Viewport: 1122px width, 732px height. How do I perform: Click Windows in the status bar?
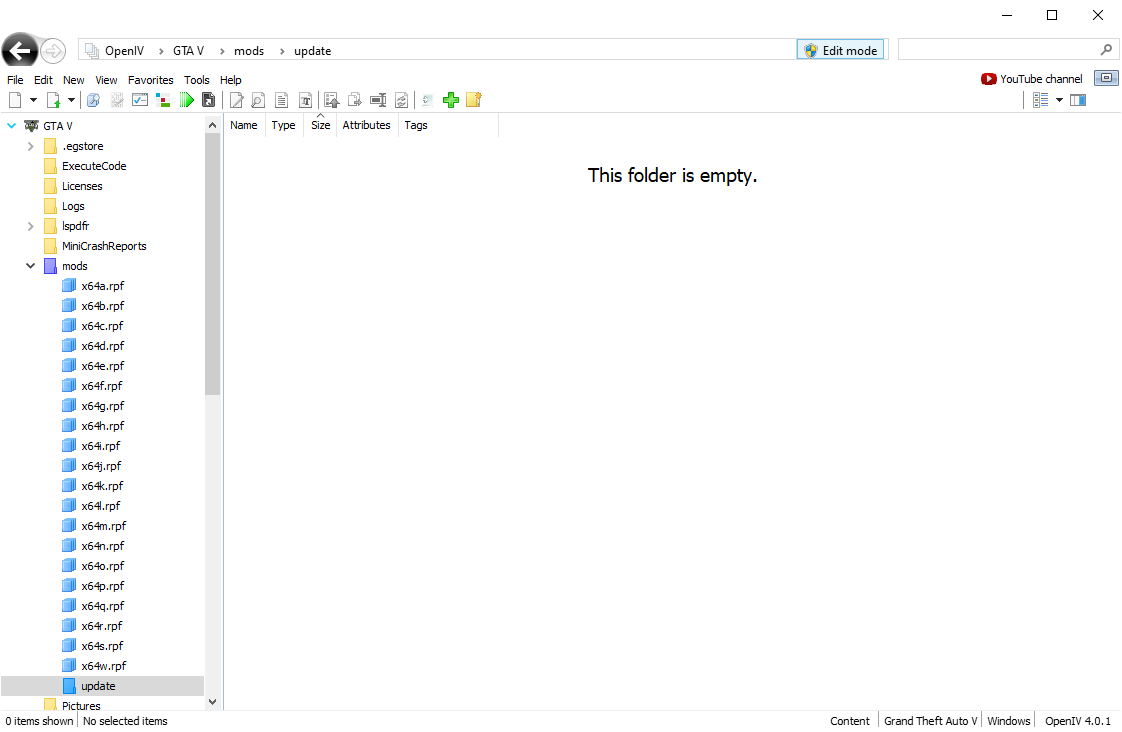click(x=1009, y=721)
